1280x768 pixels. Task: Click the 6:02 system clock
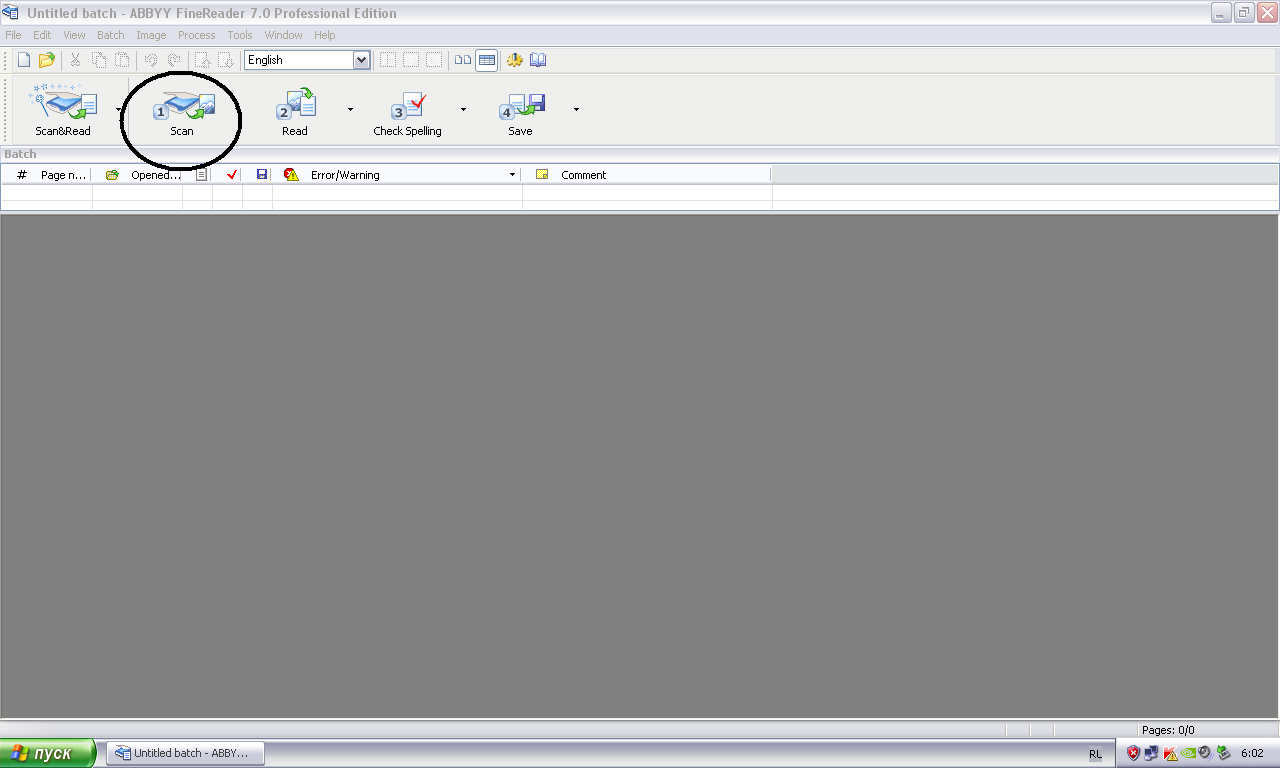pos(1252,753)
